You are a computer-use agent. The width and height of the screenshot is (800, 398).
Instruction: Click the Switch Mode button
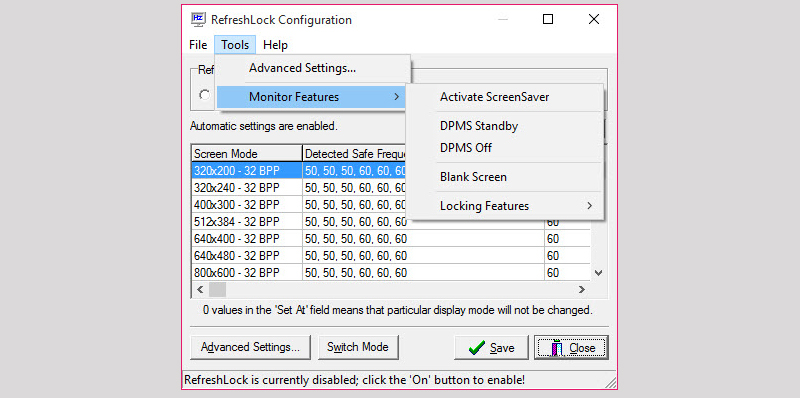coord(358,347)
